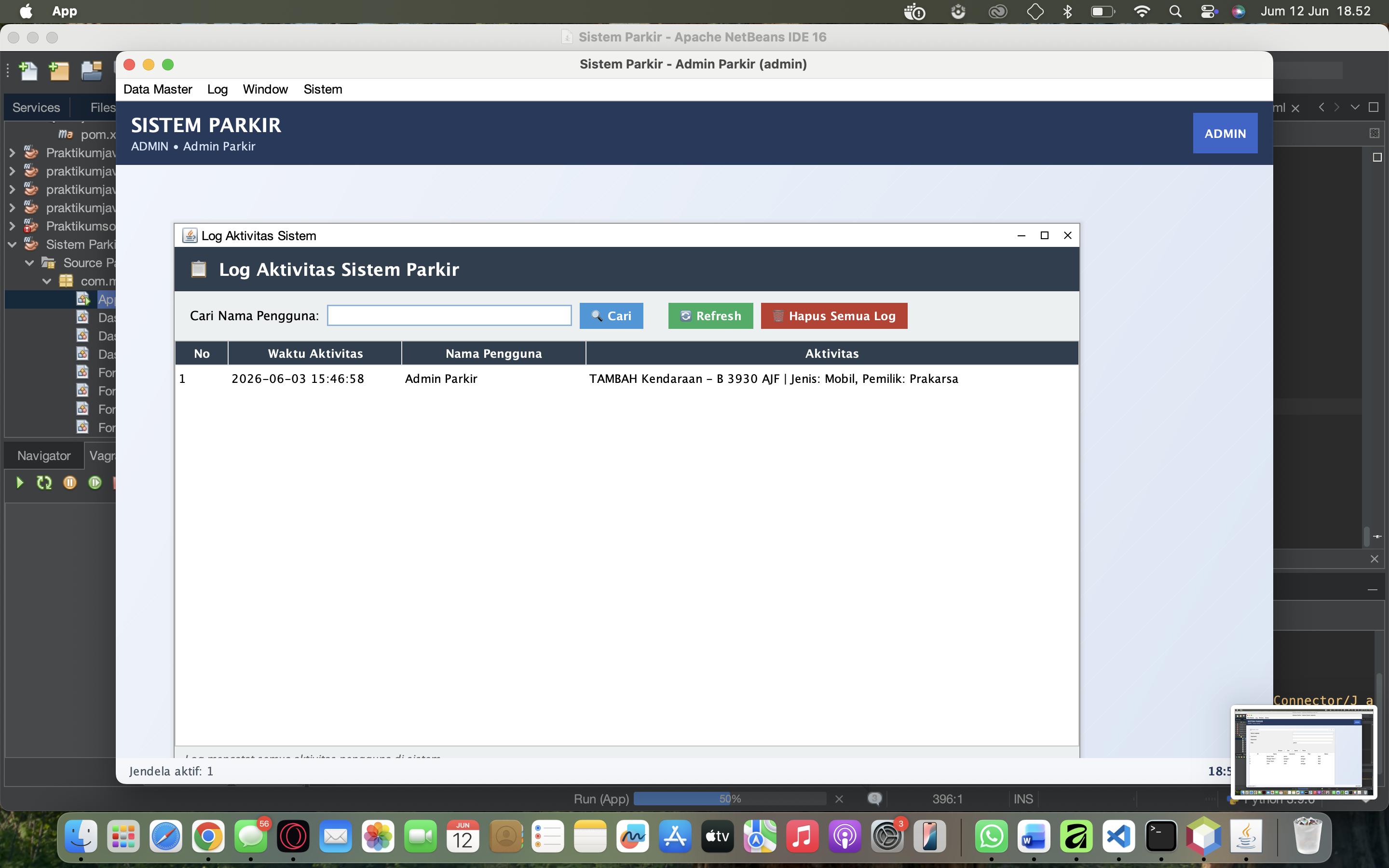Click the green Refresh button
This screenshot has height=868, width=1389.
[x=710, y=316]
